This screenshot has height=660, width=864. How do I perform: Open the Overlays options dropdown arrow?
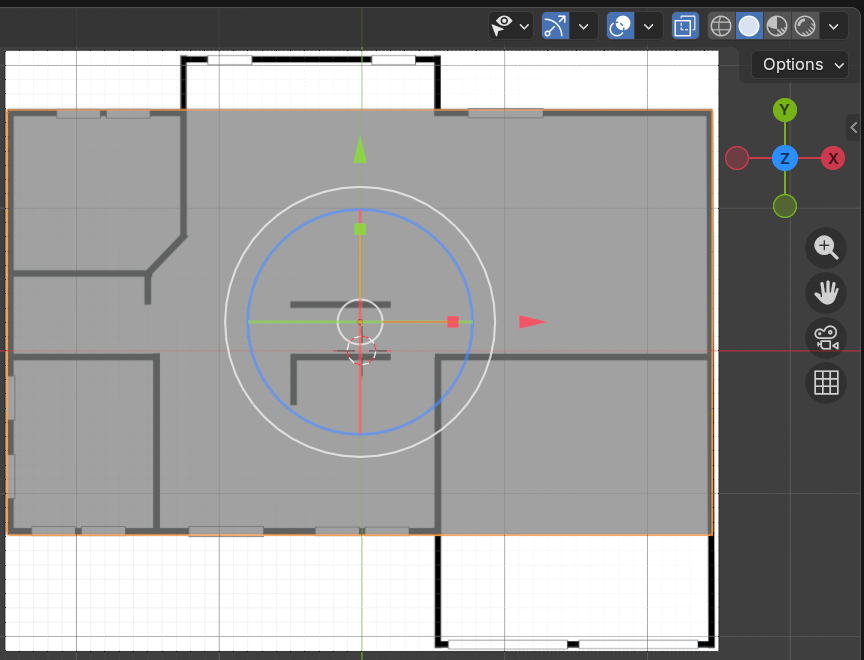(x=649, y=26)
